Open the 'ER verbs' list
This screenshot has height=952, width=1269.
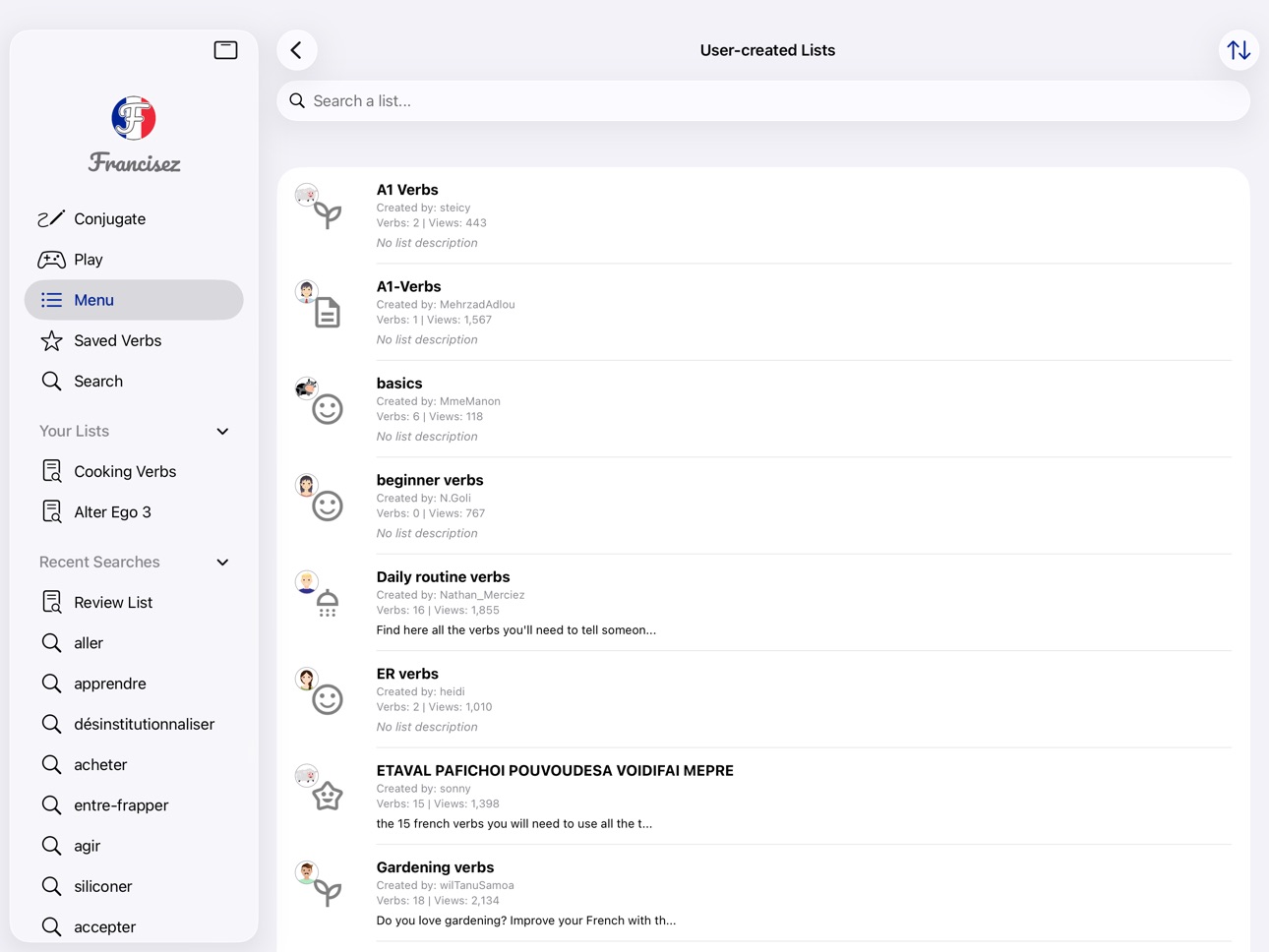point(407,674)
